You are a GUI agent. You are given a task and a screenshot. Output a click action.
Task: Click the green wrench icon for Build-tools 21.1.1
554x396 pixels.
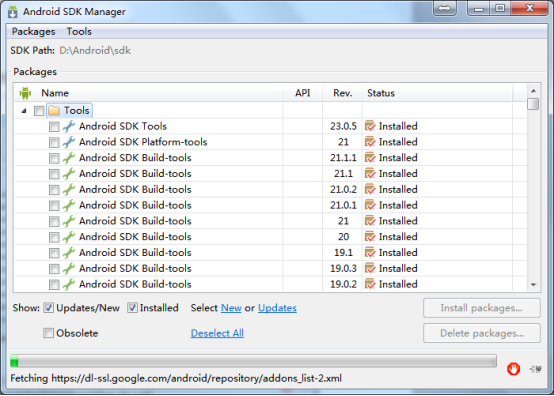coord(69,158)
